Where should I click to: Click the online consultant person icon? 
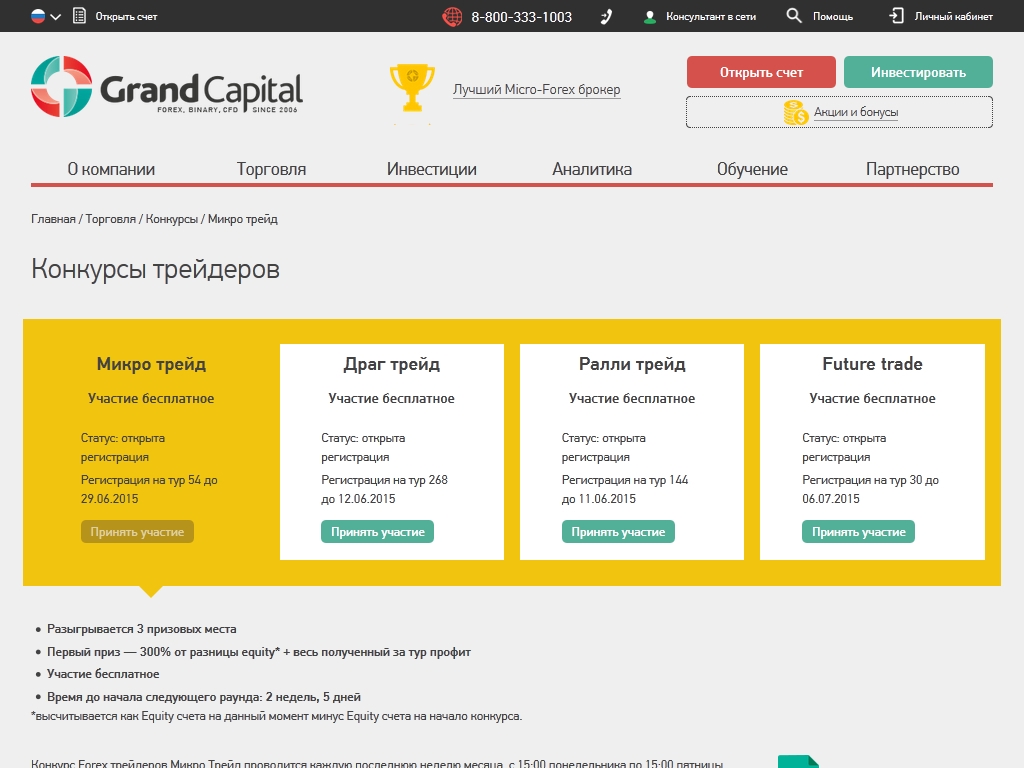click(x=650, y=17)
